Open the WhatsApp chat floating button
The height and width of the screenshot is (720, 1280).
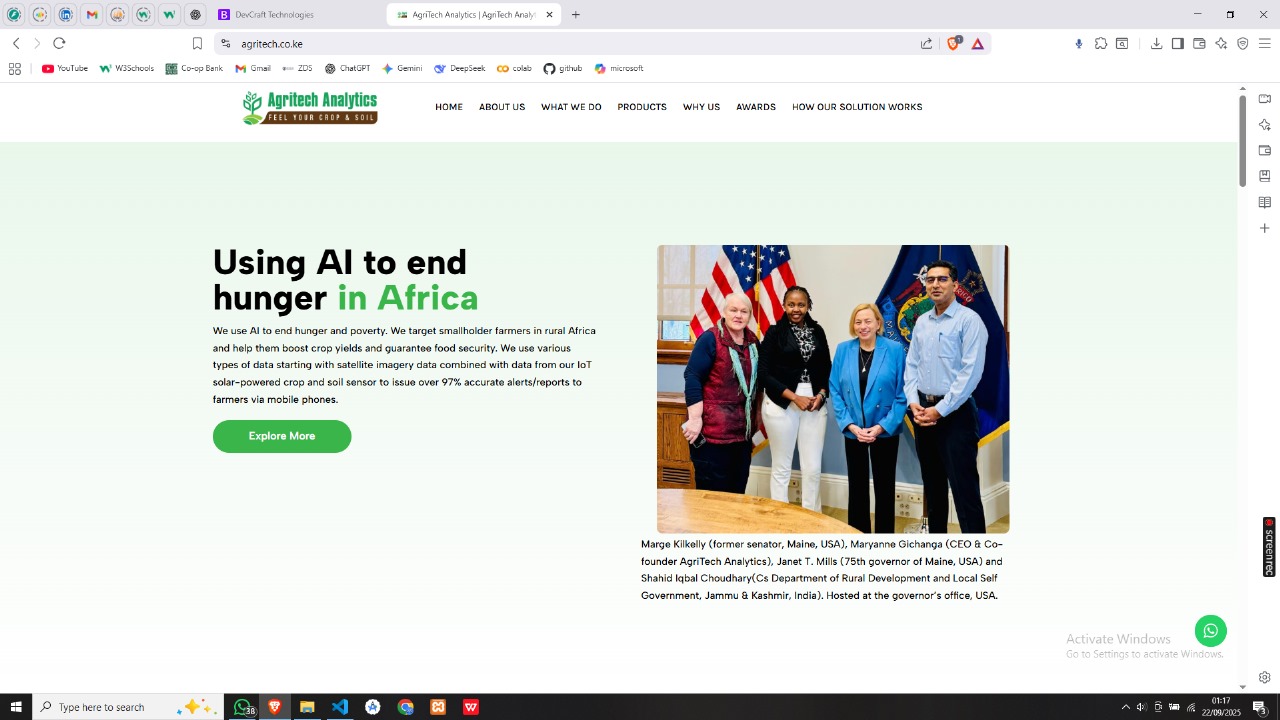(1210, 631)
